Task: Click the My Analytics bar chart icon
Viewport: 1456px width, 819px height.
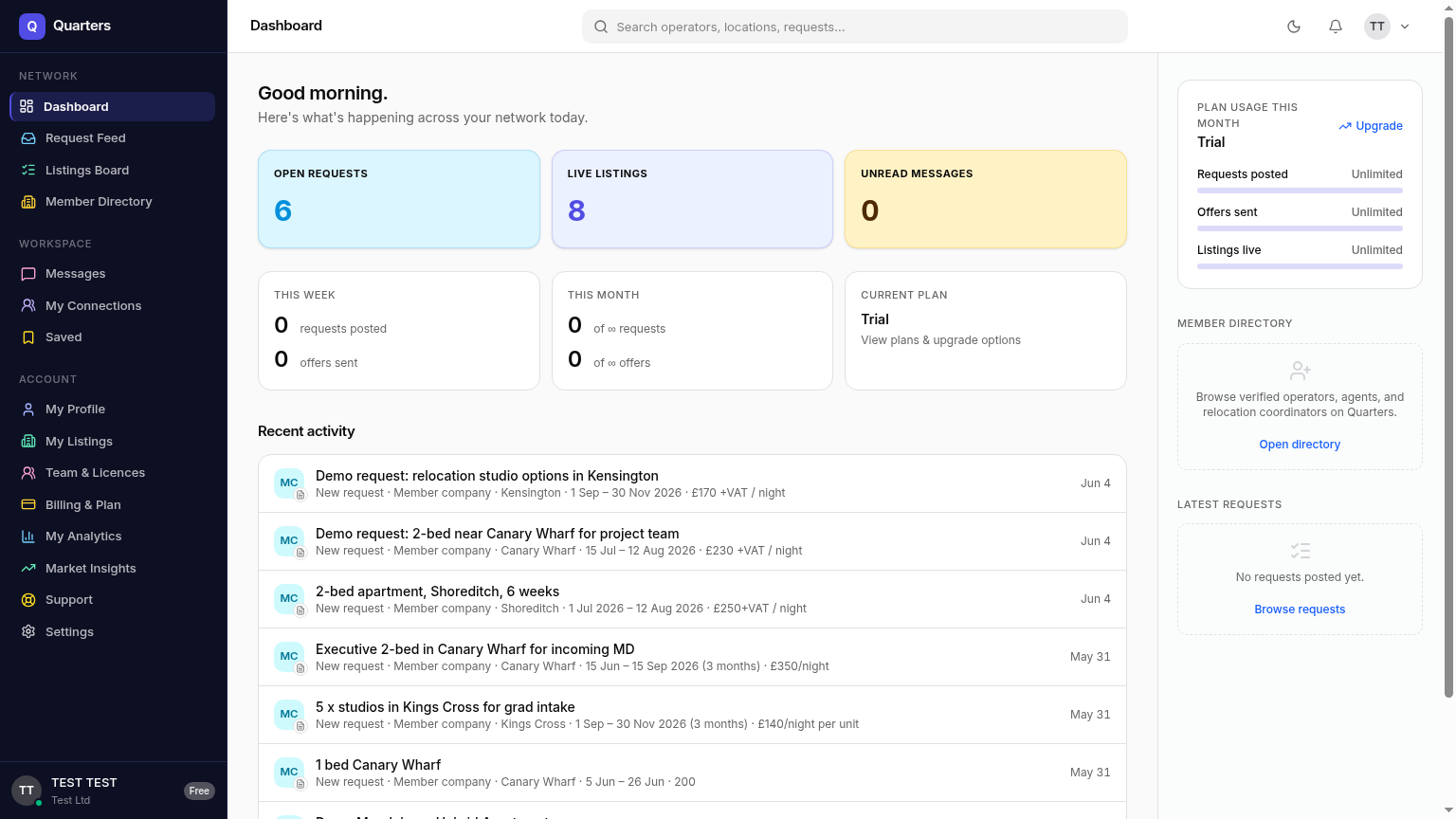Action: 28,537
